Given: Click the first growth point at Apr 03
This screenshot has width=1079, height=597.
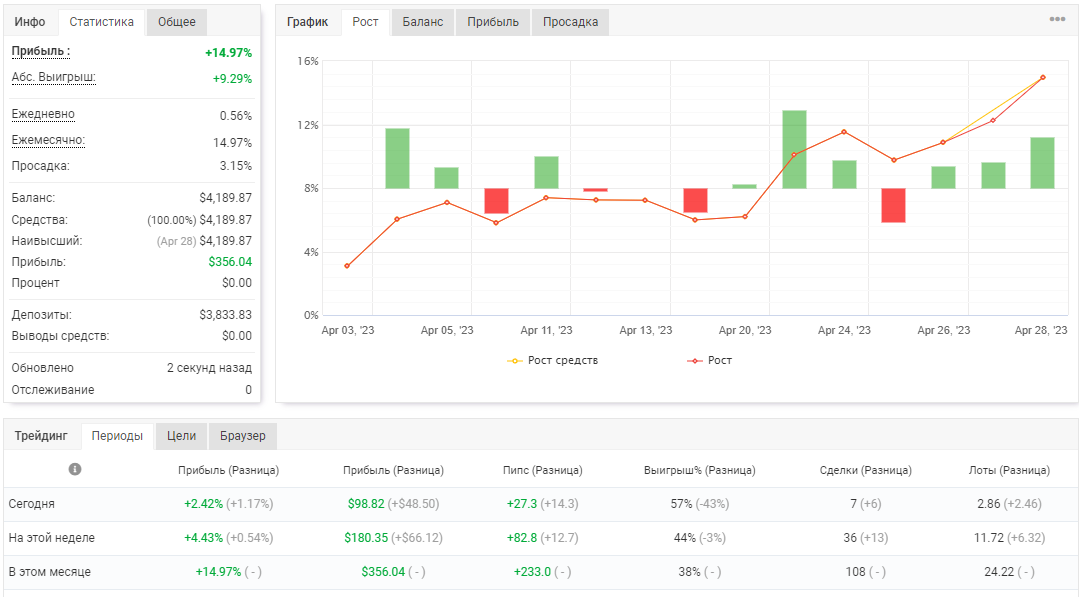Looking at the screenshot, I should 347,266.
